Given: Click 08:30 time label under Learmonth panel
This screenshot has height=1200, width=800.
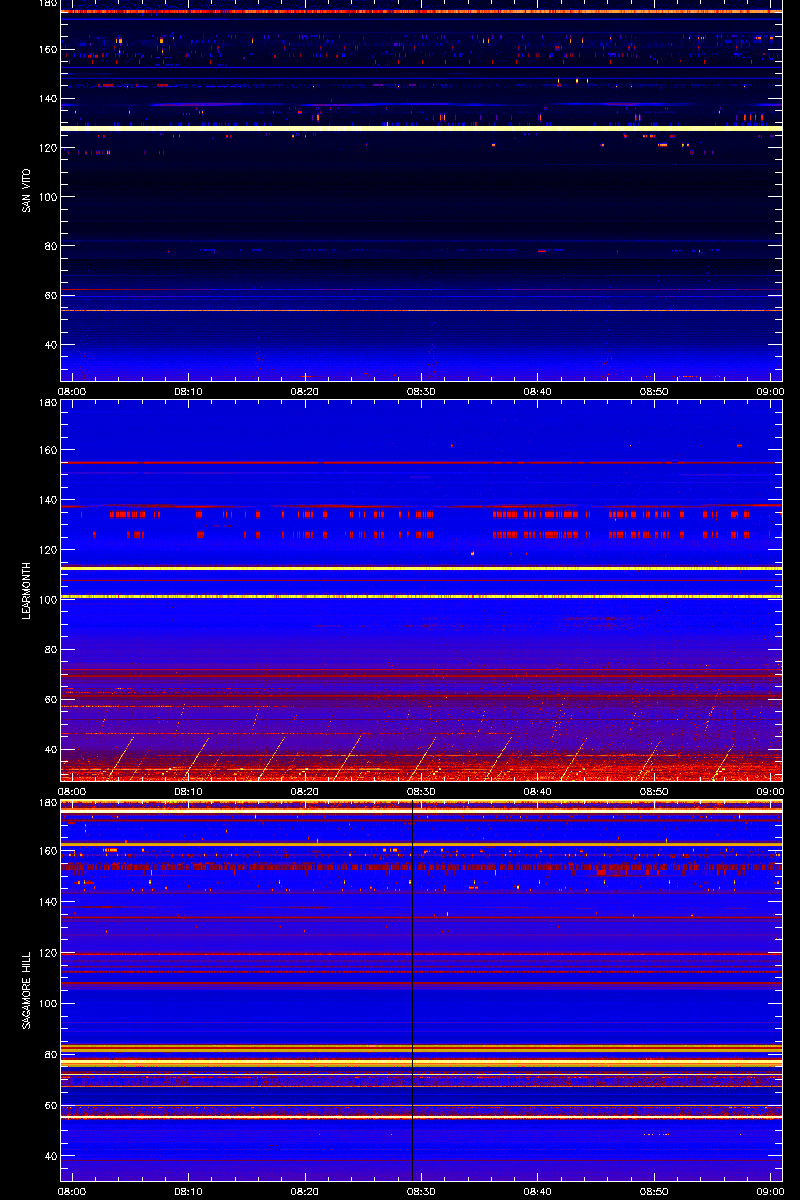Looking at the screenshot, I should 421,791.
